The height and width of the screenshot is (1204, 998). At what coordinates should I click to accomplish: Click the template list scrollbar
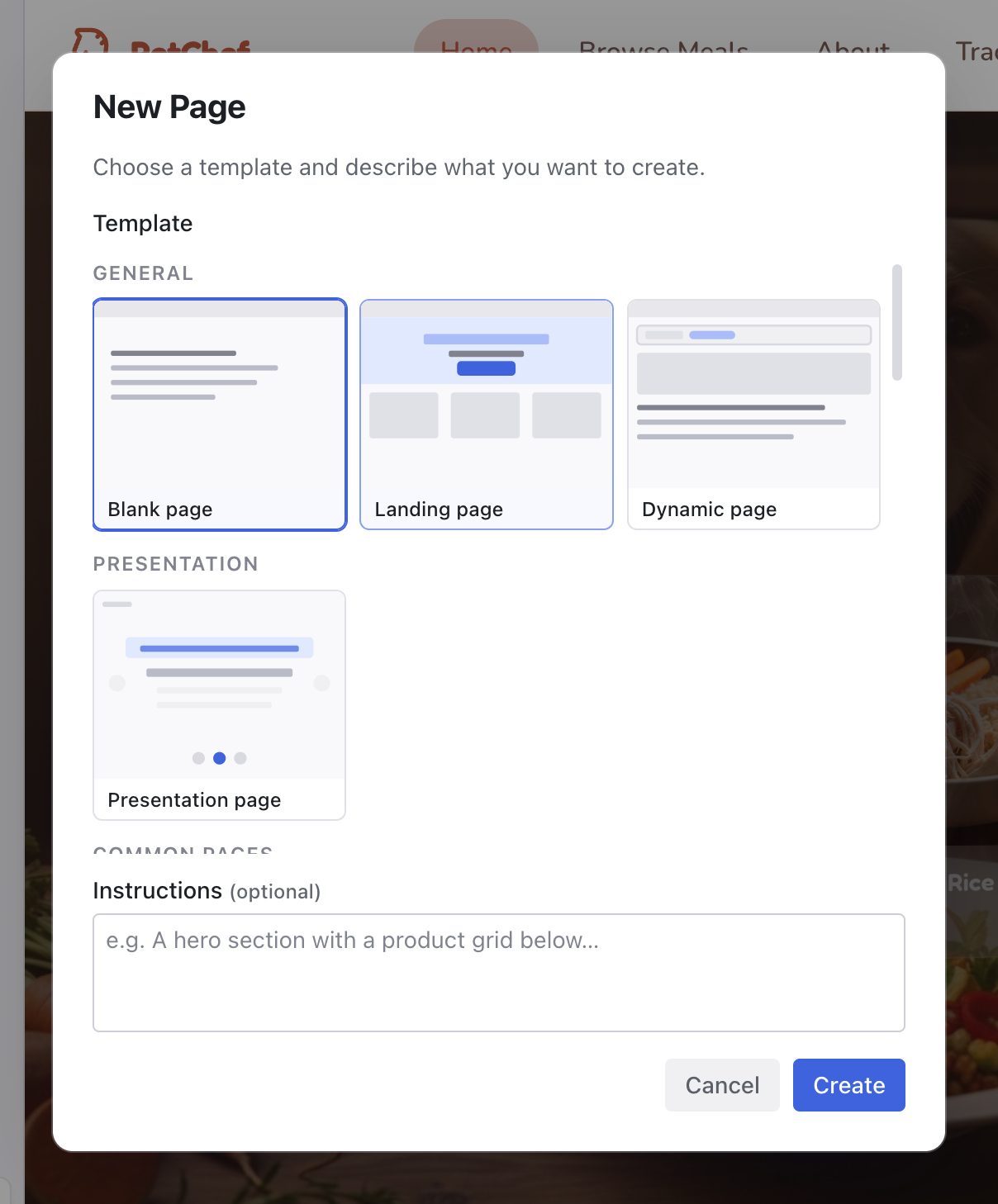(897, 322)
